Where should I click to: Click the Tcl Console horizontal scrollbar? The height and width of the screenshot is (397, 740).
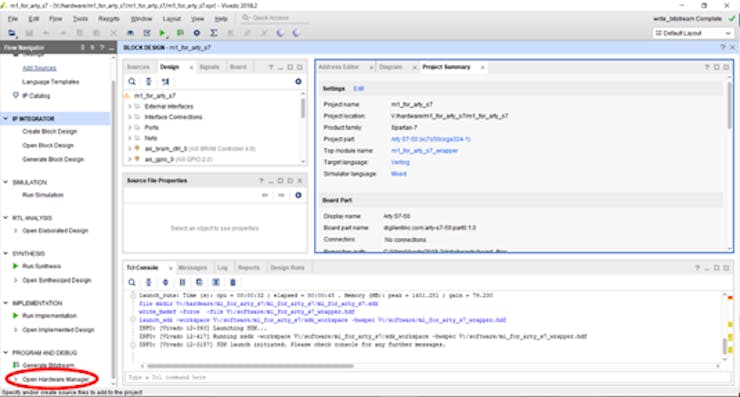pyautogui.click(x=250, y=366)
